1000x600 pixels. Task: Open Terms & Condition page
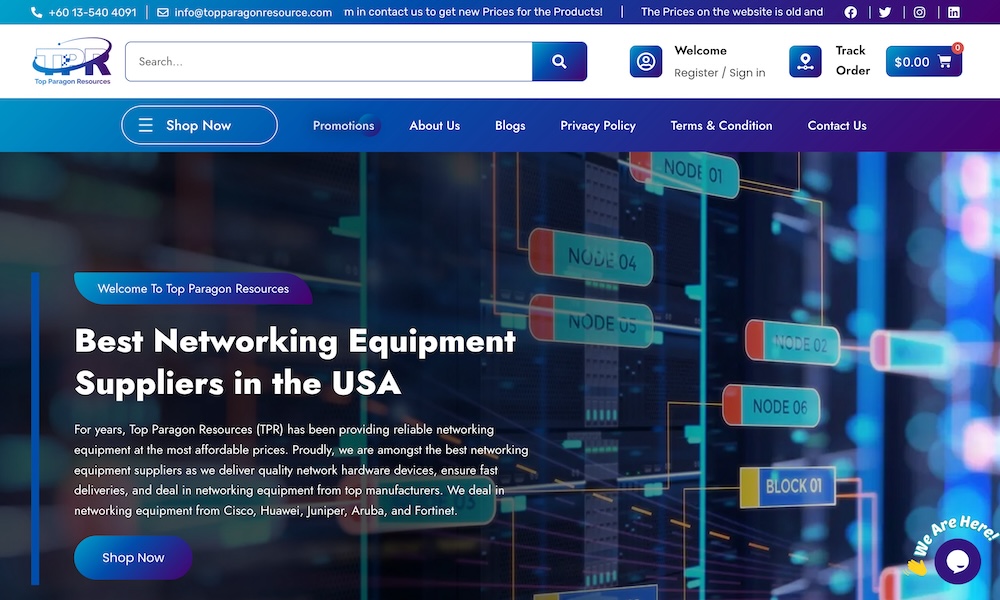click(721, 126)
